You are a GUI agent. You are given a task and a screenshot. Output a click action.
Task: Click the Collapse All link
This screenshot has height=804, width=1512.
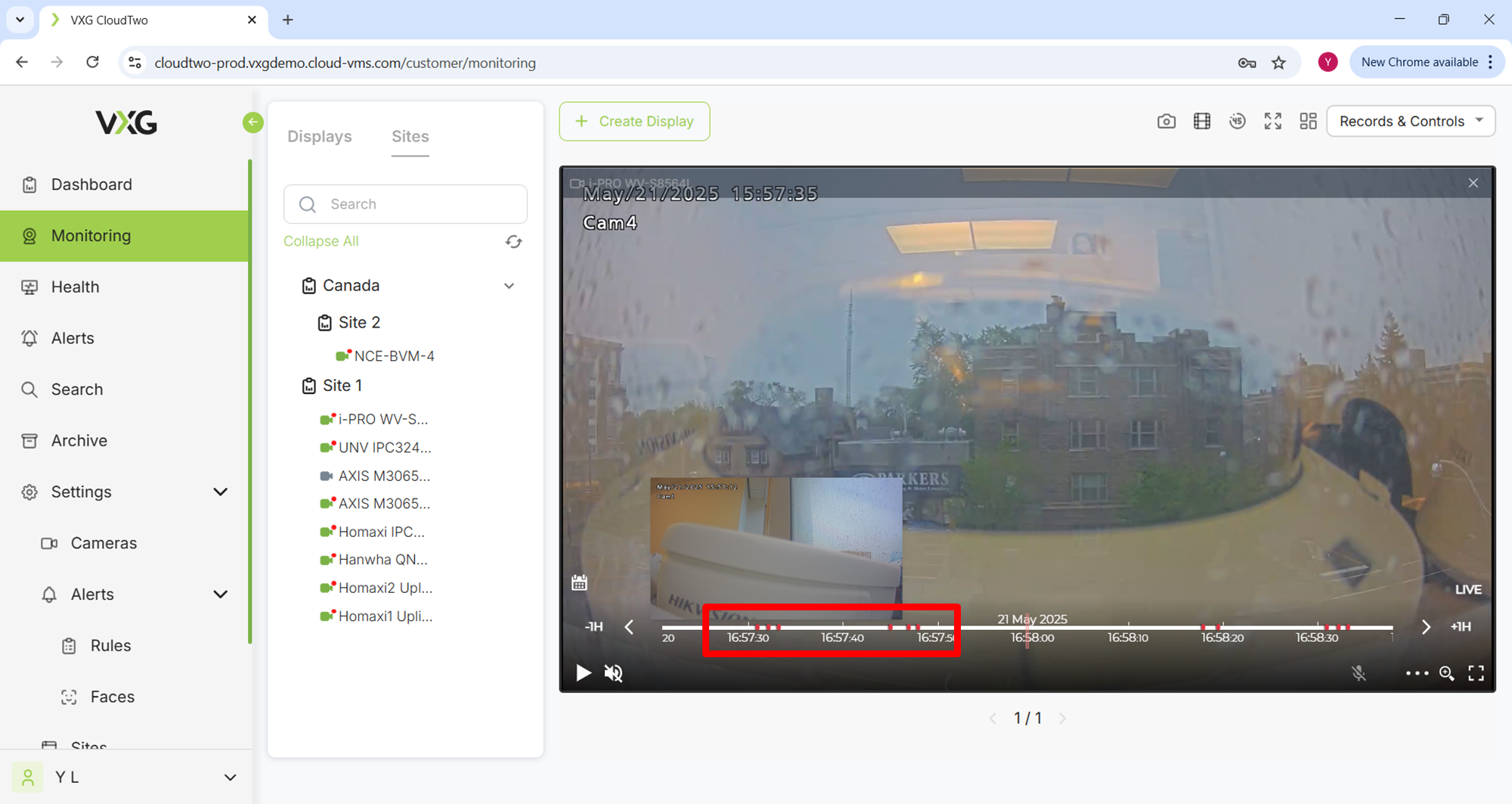point(321,241)
